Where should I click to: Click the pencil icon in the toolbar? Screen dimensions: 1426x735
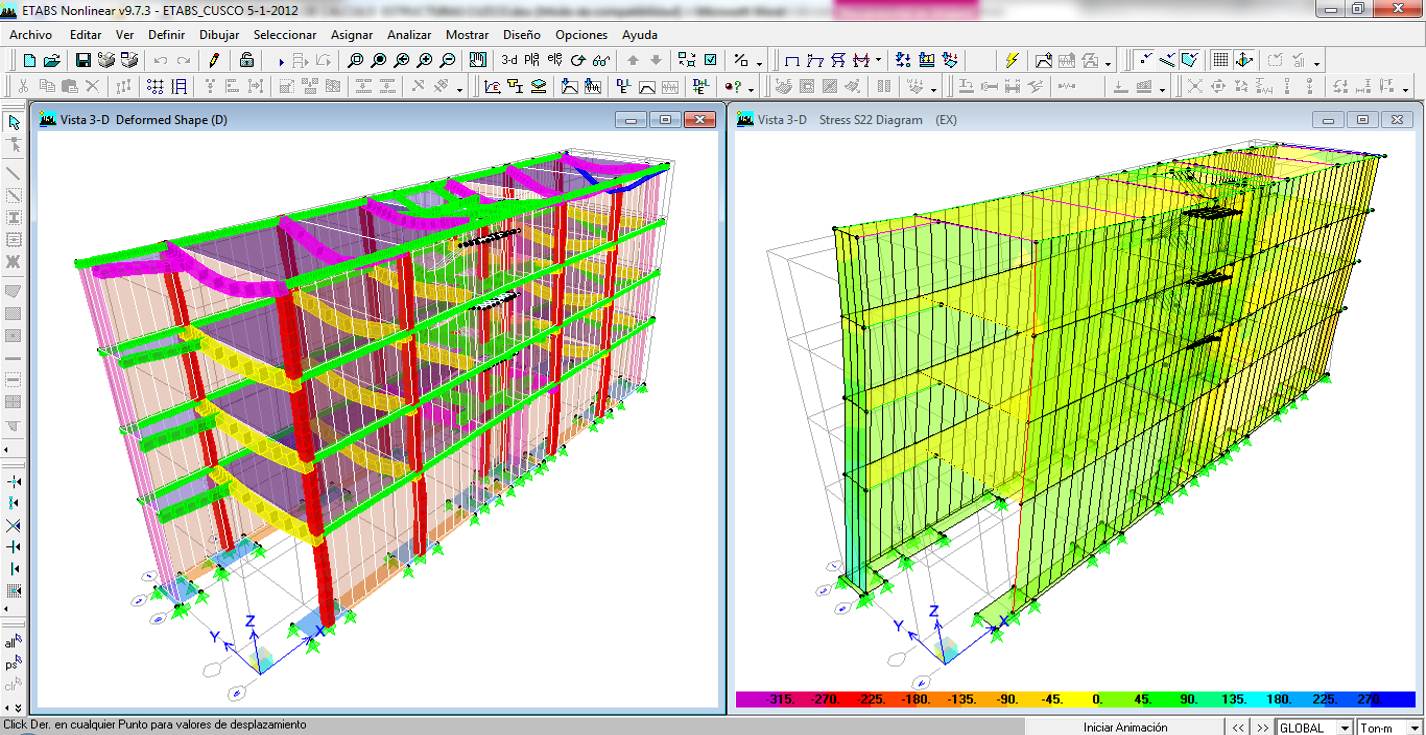214,61
